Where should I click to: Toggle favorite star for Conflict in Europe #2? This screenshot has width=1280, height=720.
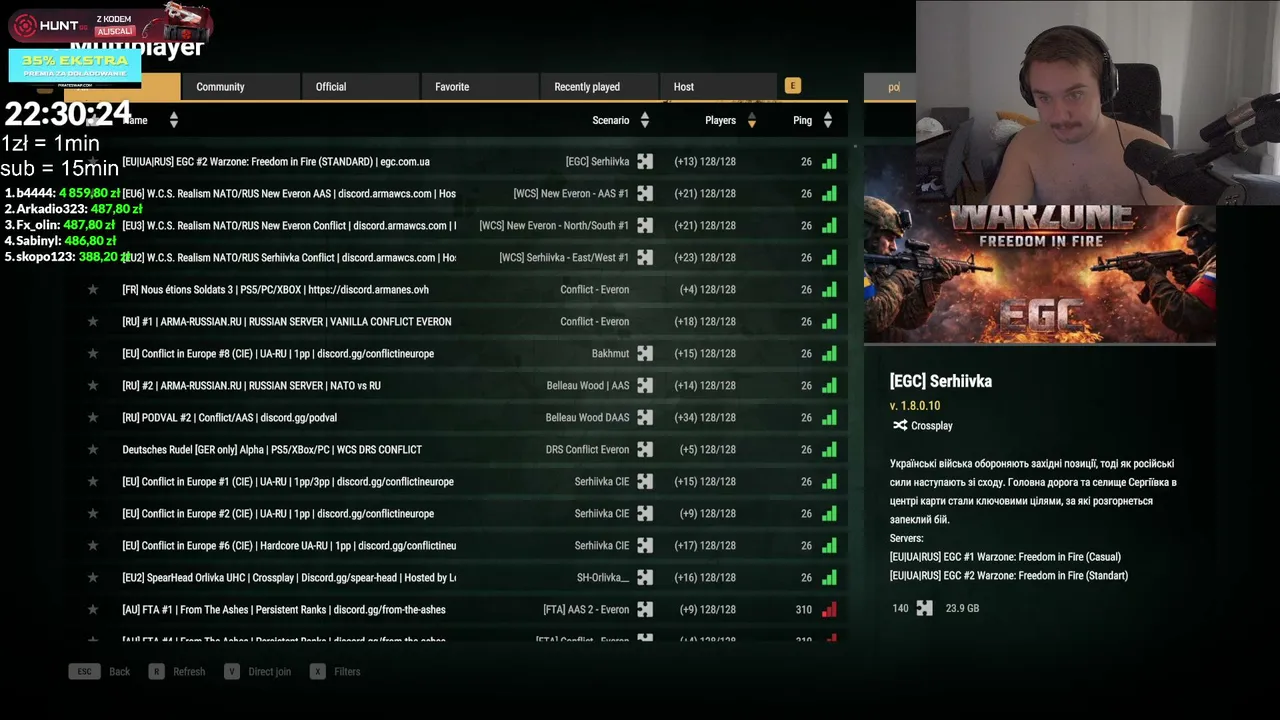(x=93, y=514)
